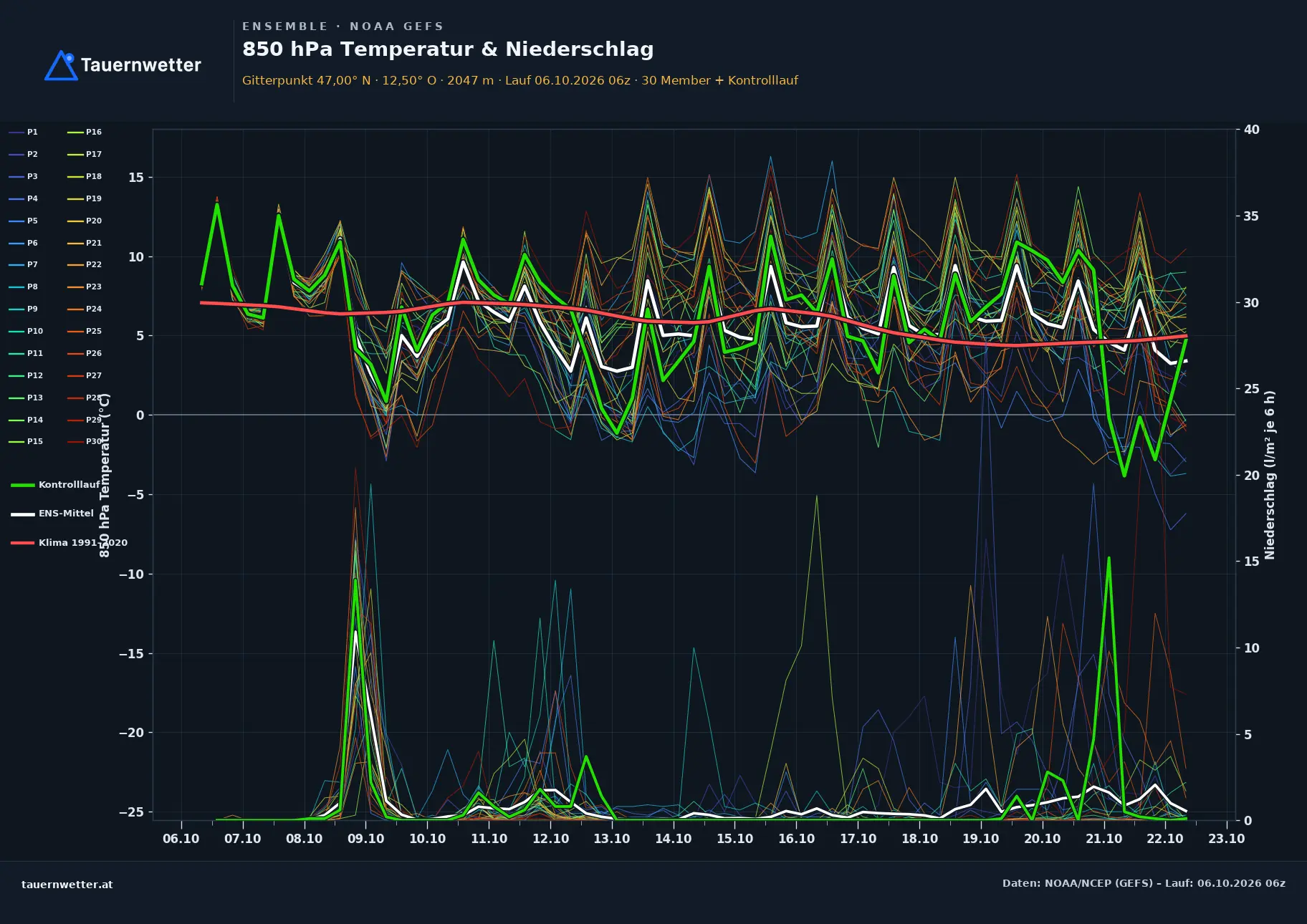Select the P20 legend entry
Viewport: 1307px width, 924px height.
pyautogui.click(x=85, y=221)
